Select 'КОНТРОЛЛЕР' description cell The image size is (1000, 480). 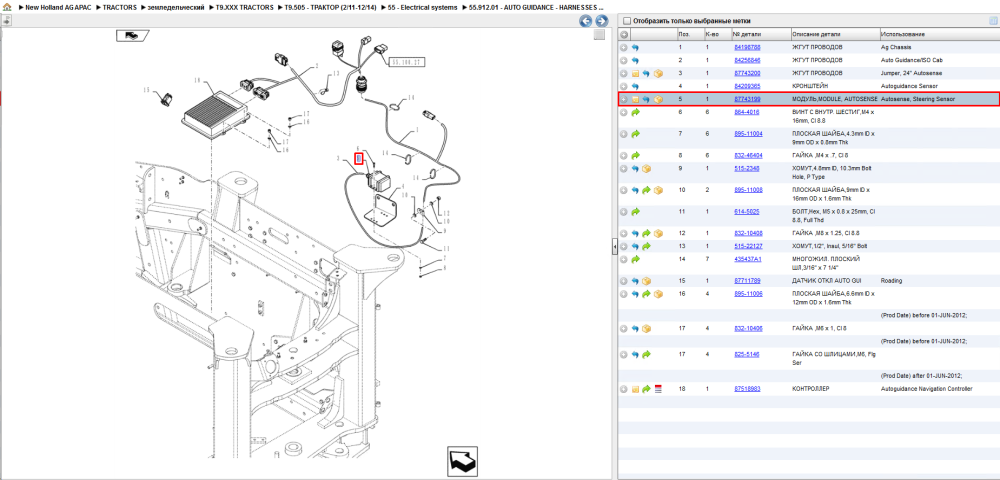pos(811,389)
